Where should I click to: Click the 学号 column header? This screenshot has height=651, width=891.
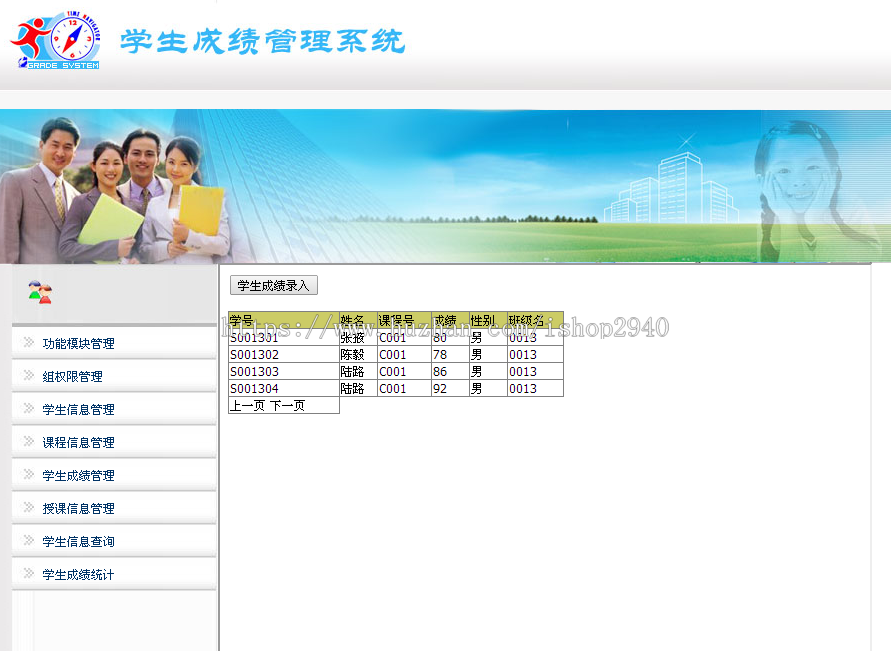click(284, 320)
